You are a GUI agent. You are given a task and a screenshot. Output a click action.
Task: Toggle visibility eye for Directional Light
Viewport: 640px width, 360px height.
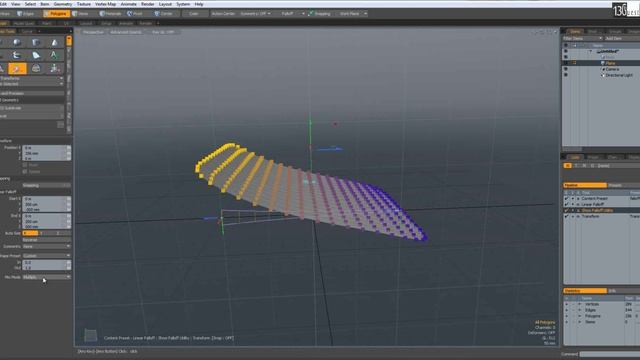tap(566, 75)
